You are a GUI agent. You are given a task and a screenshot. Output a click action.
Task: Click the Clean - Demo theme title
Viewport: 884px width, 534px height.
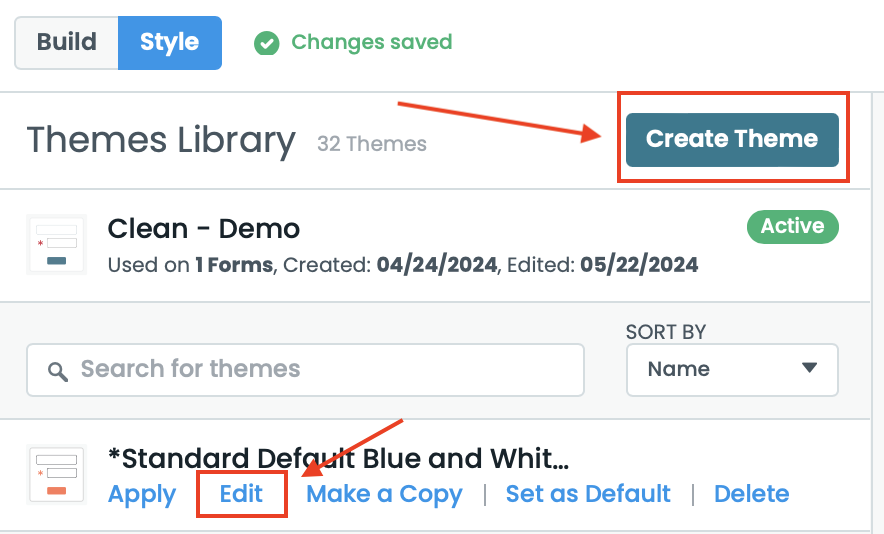(204, 229)
